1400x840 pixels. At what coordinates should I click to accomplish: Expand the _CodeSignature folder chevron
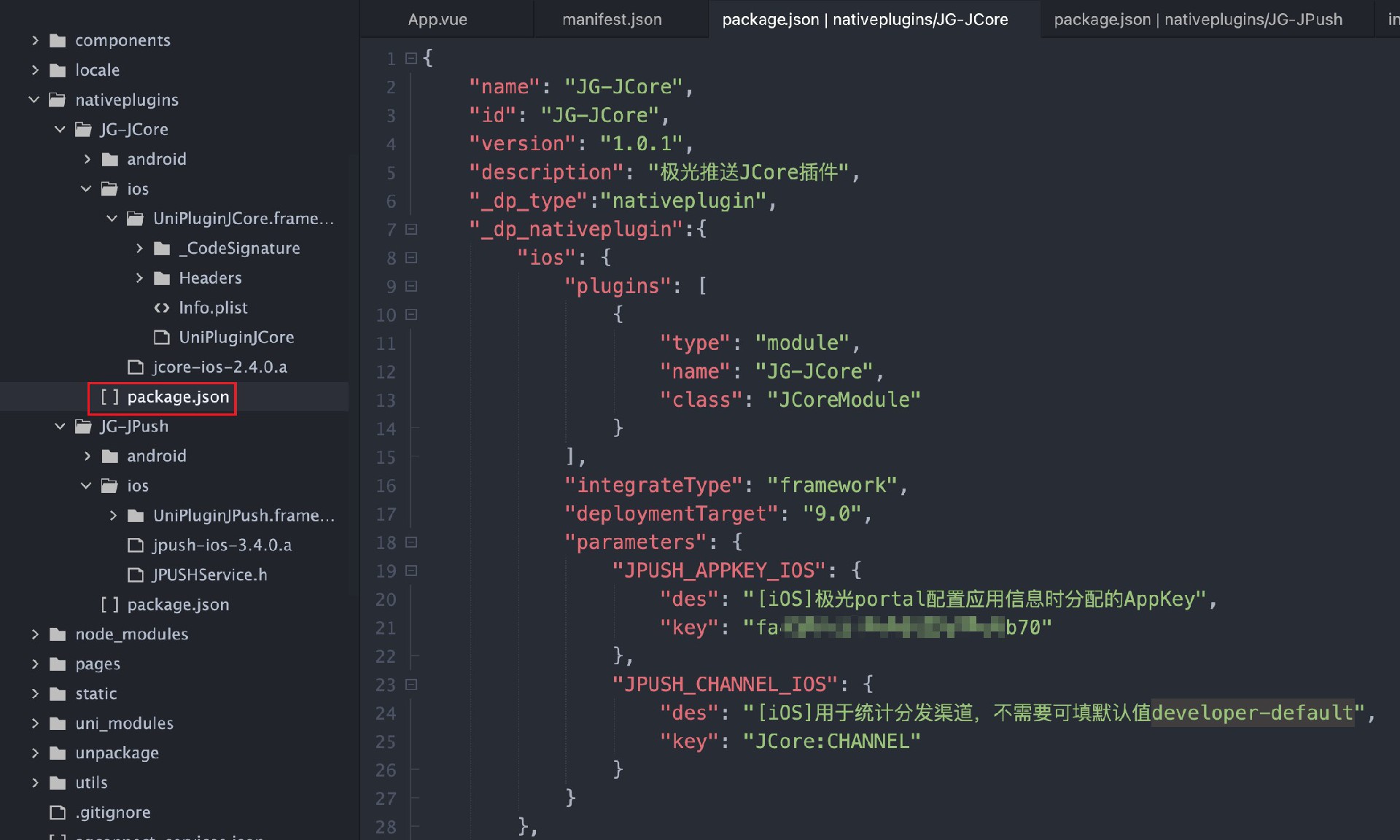pos(139,249)
